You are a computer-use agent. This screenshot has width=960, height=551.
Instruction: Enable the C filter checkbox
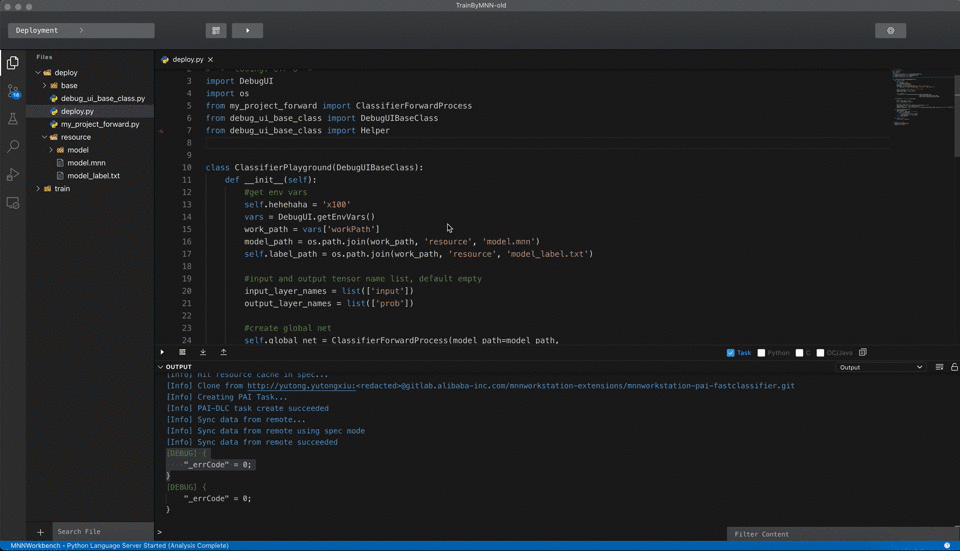(x=799, y=353)
